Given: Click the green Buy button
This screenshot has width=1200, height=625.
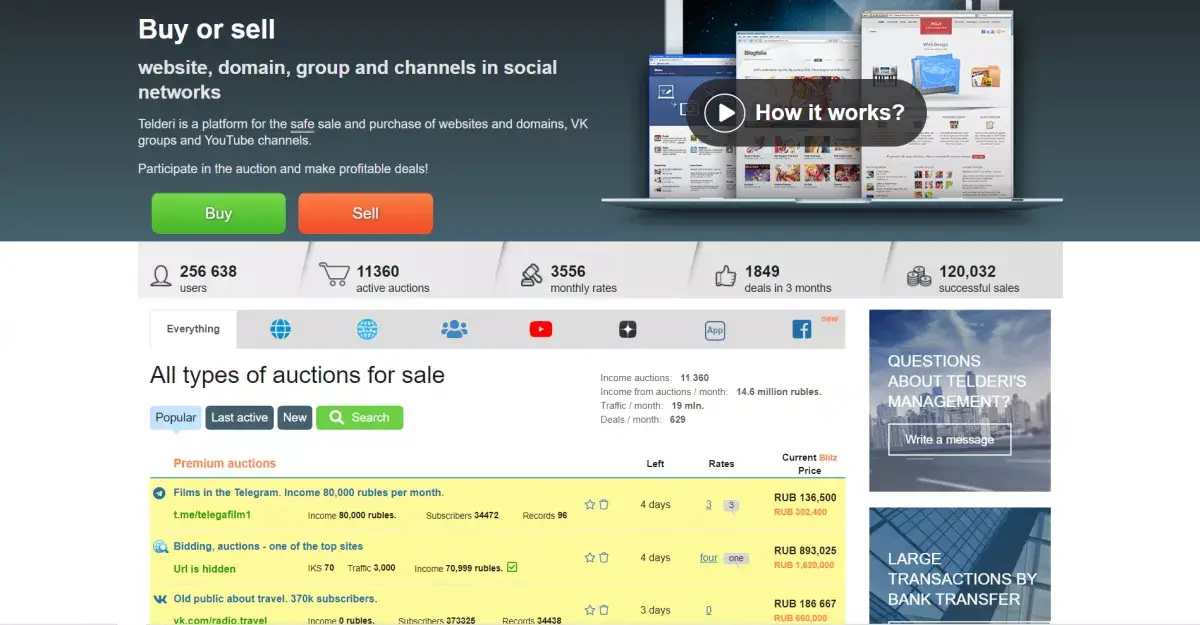Looking at the screenshot, I should [218, 213].
